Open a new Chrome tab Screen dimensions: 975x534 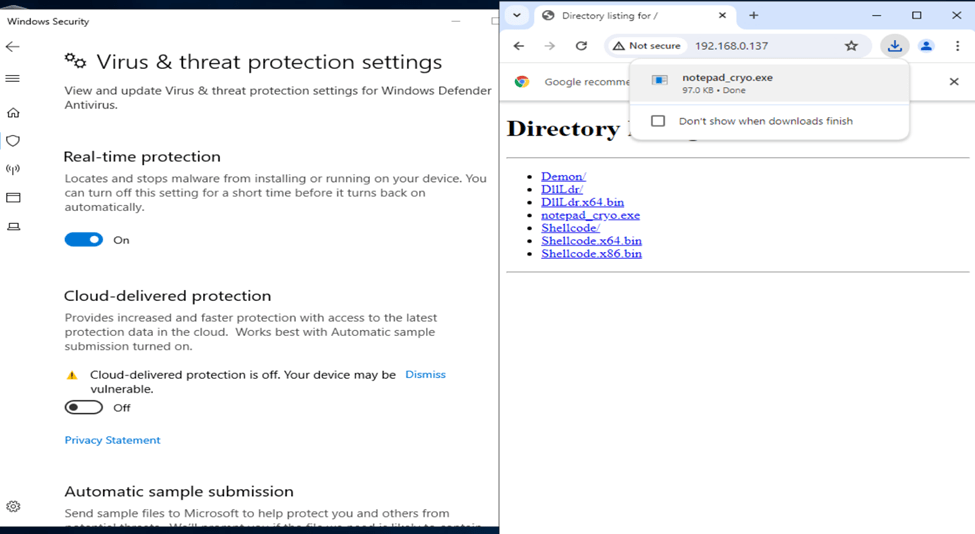[x=753, y=16]
